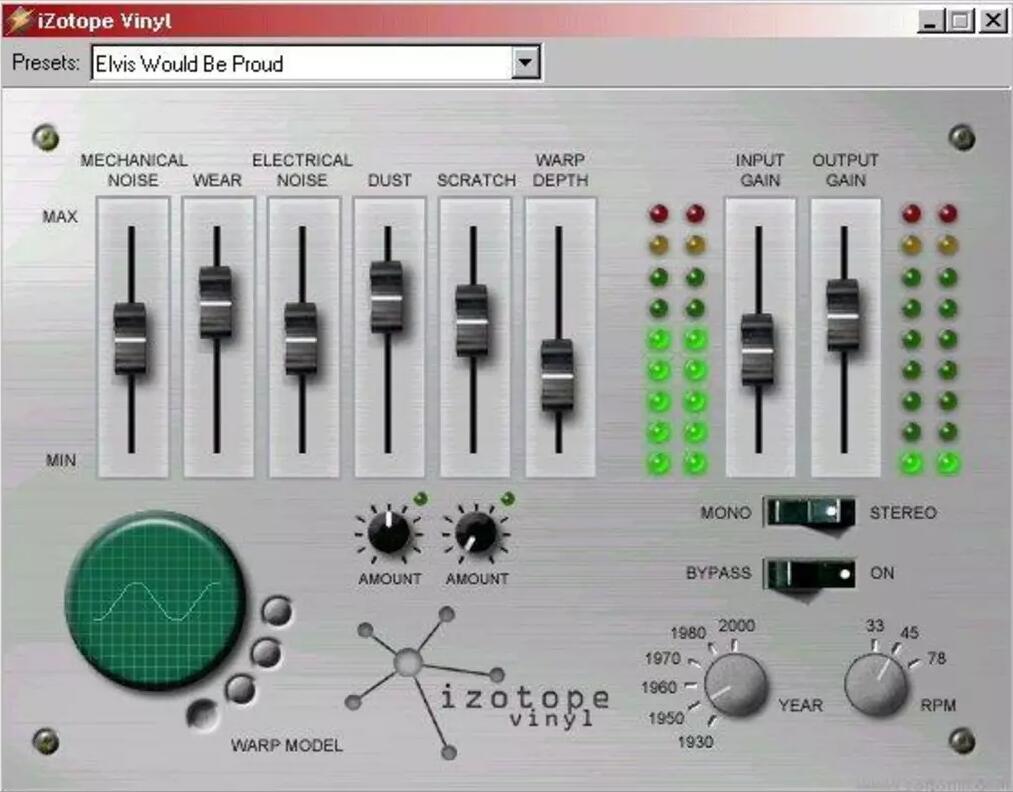Image resolution: width=1013 pixels, height=792 pixels.
Task: Click the Scratch amount knob
Action: [475, 532]
